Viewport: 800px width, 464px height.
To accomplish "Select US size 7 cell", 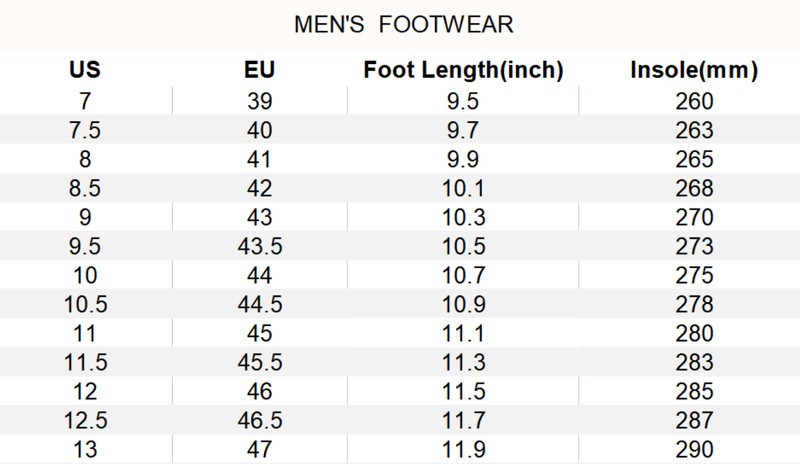I will pos(85,101).
